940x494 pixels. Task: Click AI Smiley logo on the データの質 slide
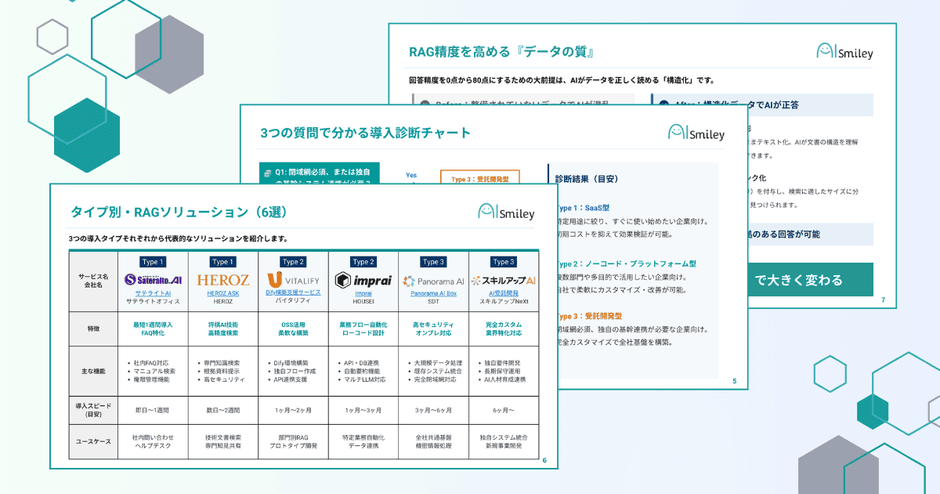click(845, 52)
